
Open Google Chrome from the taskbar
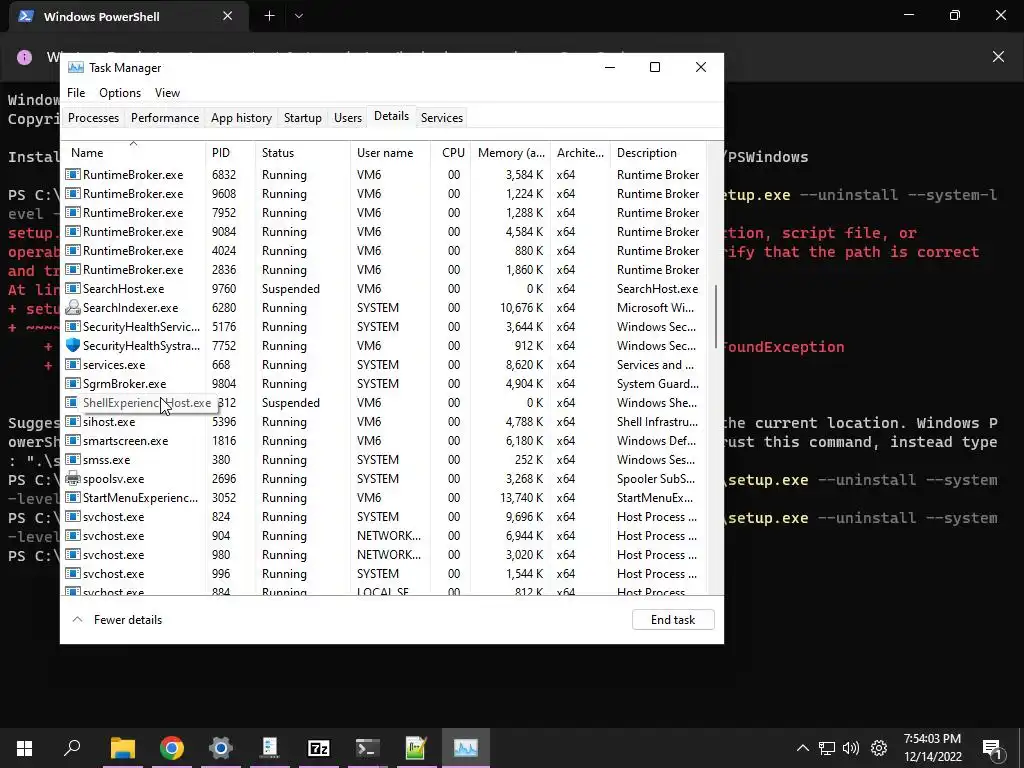point(171,748)
